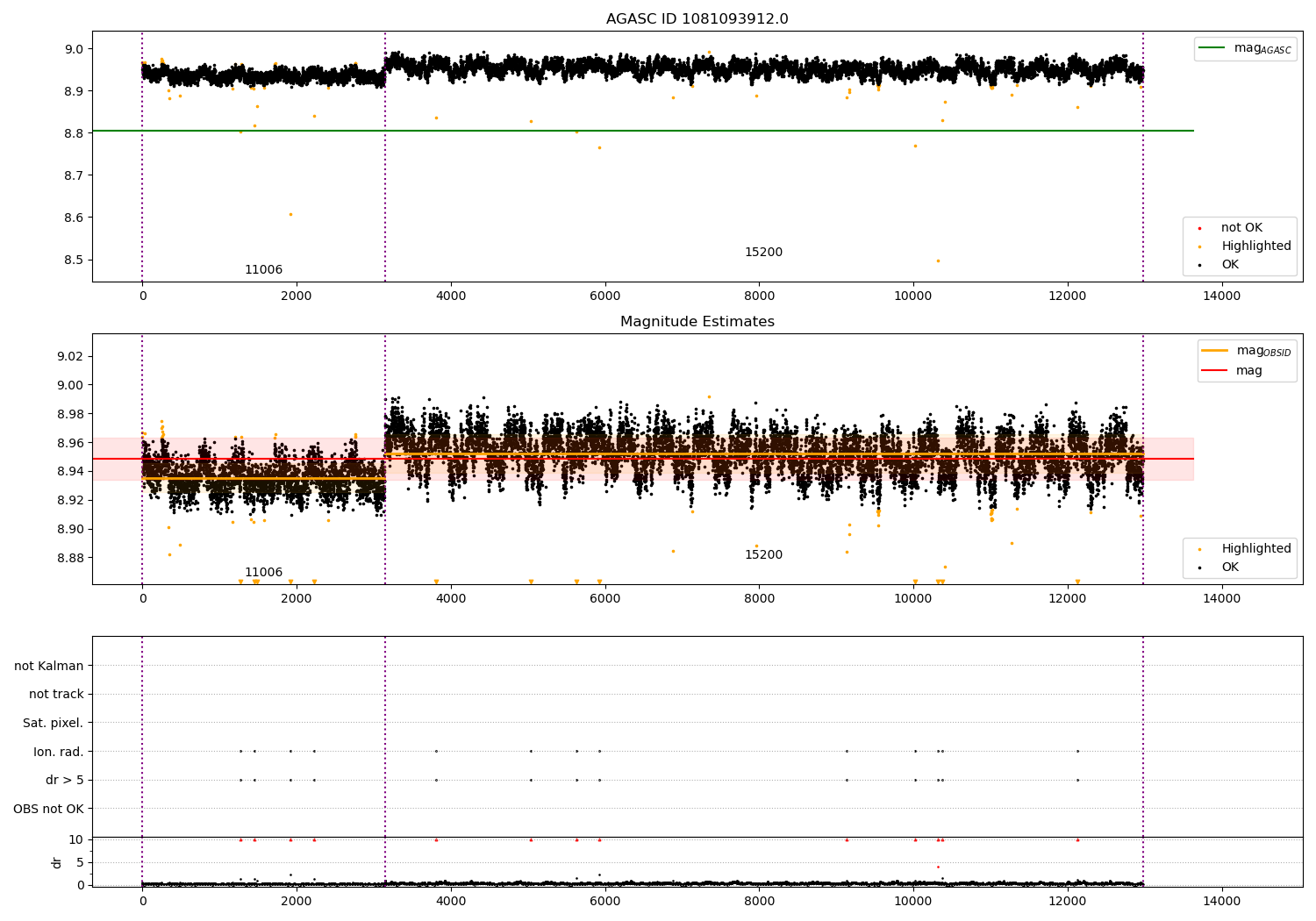Click the '11006' obsid label in top plot

(x=263, y=270)
